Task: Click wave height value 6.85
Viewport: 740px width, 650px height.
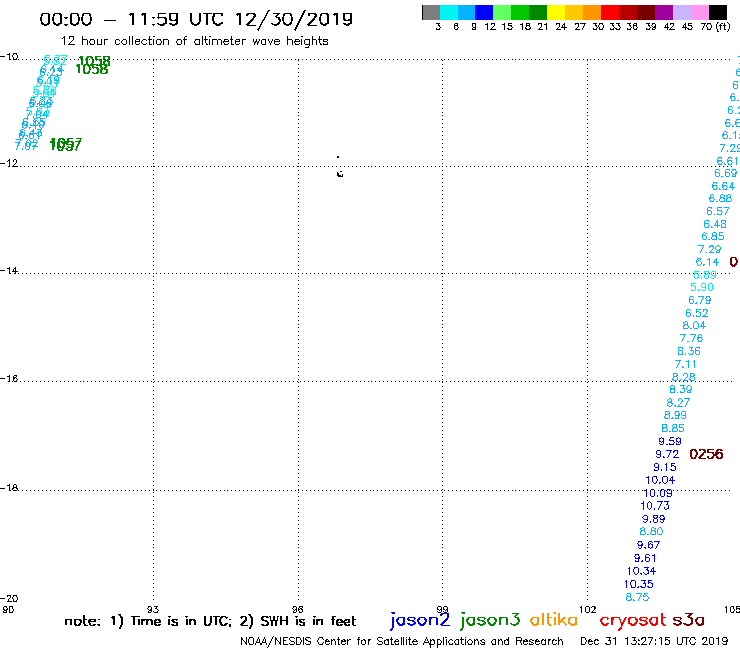Action: click(713, 236)
